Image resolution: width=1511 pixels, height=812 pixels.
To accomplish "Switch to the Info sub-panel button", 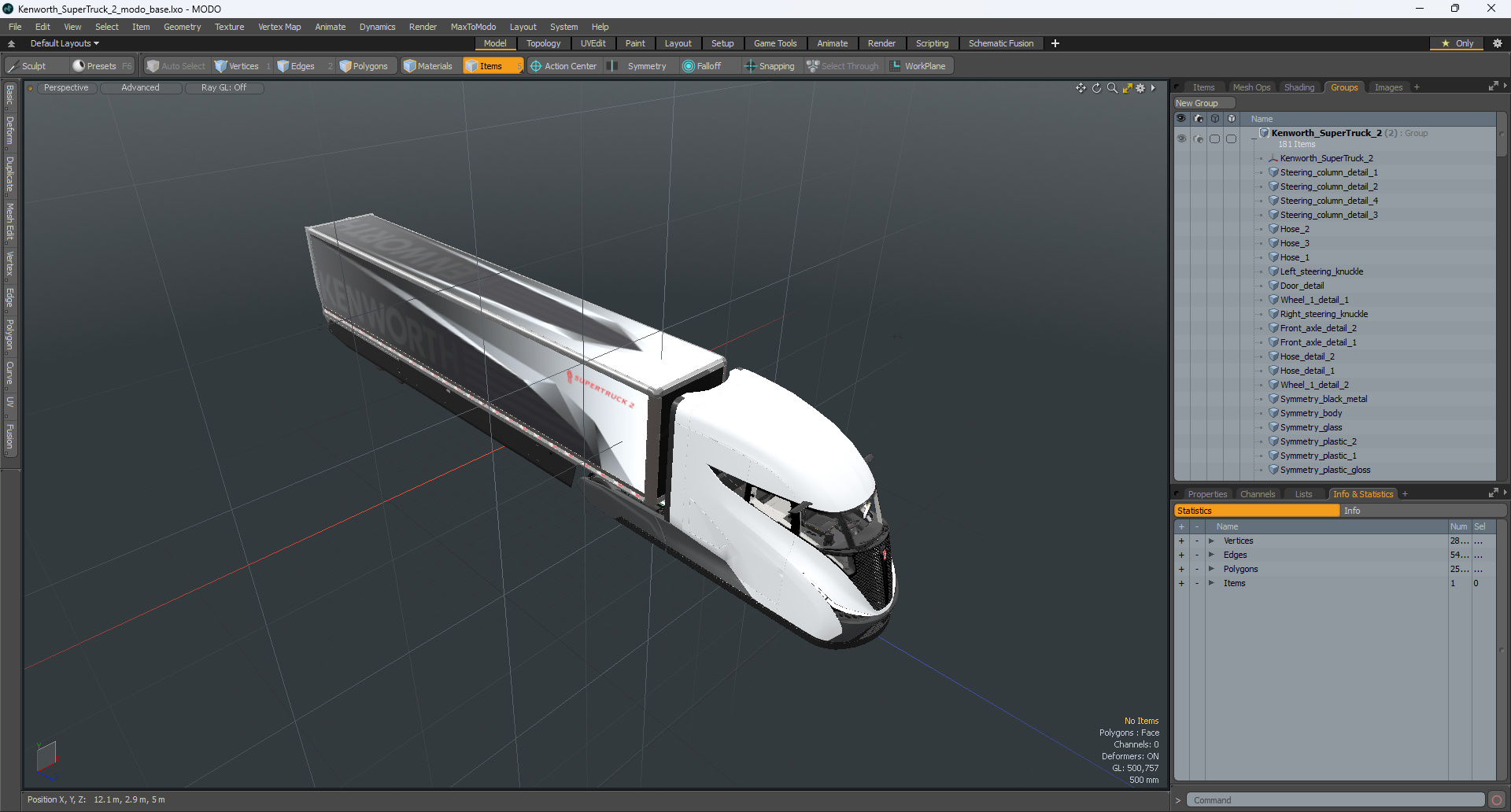I will (x=1423, y=511).
